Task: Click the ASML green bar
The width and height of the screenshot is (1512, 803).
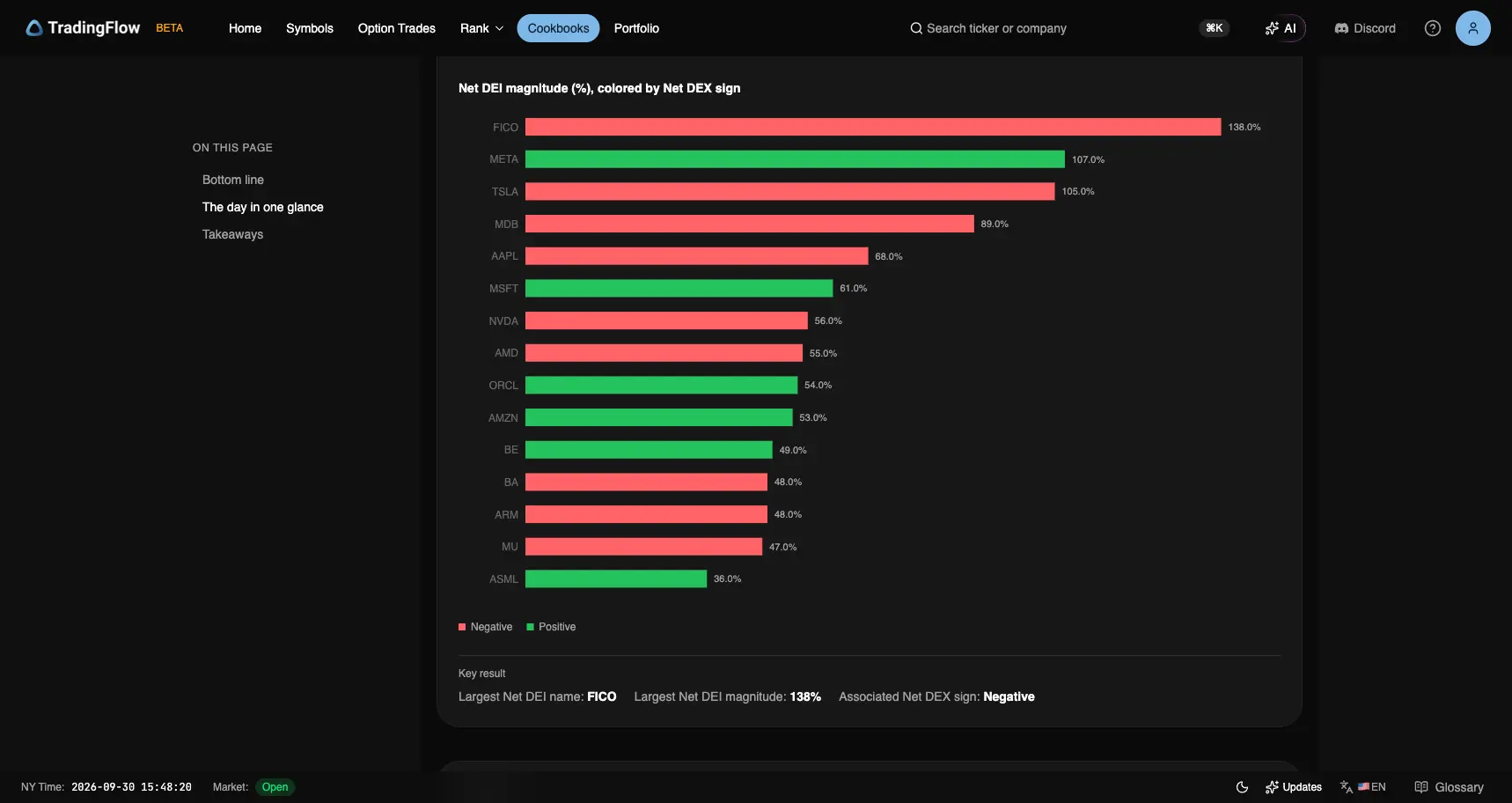Action: [x=616, y=578]
